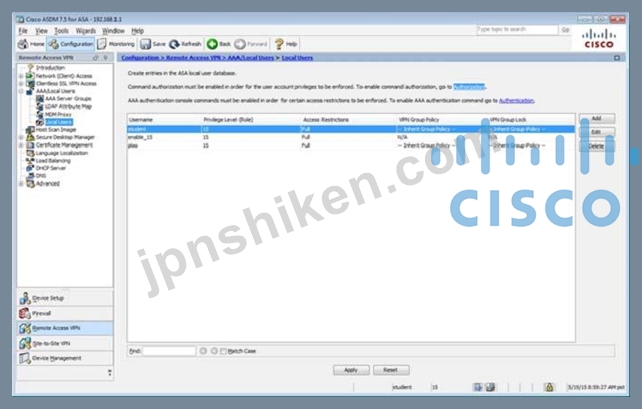Click the Reset button

pyautogui.click(x=391, y=370)
